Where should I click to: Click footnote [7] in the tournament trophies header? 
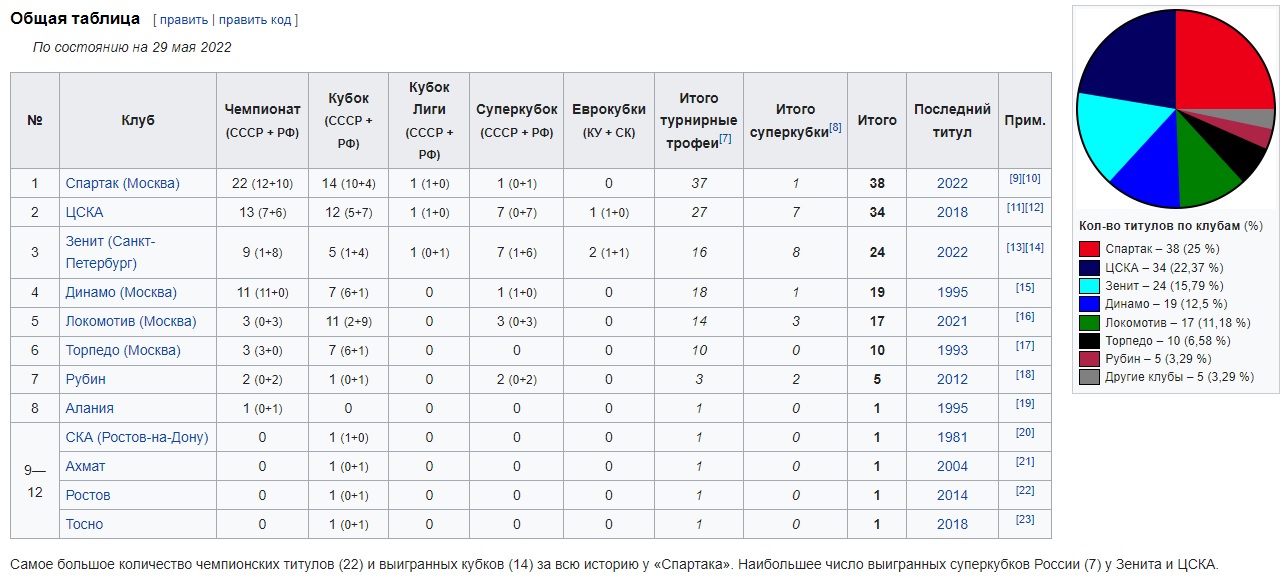[725, 138]
